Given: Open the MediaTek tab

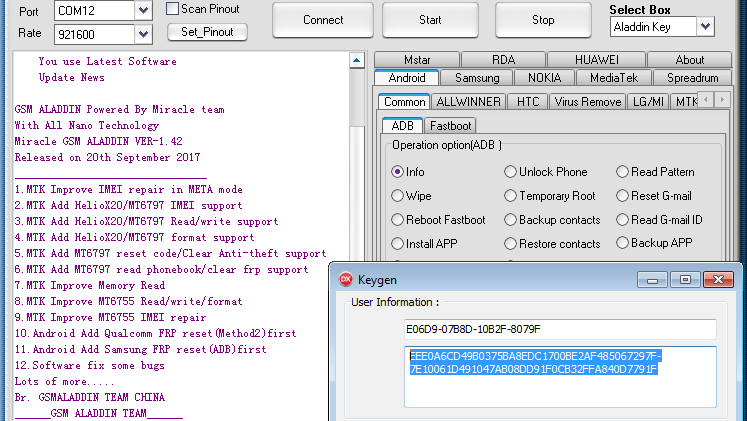Looking at the screenshot, I should tap(614, 78).
